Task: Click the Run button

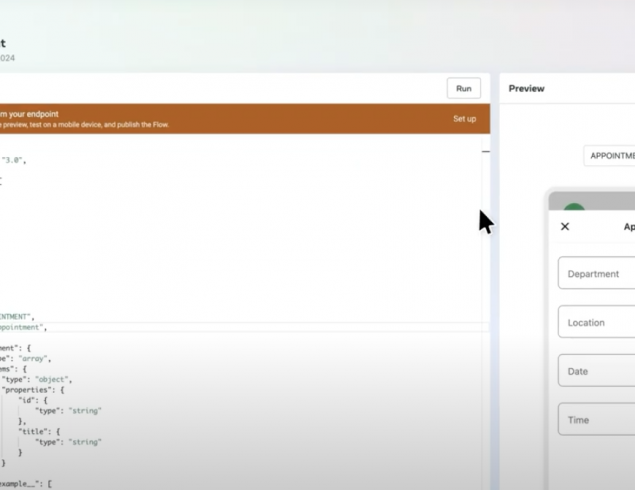Action: tap(463, 88)
